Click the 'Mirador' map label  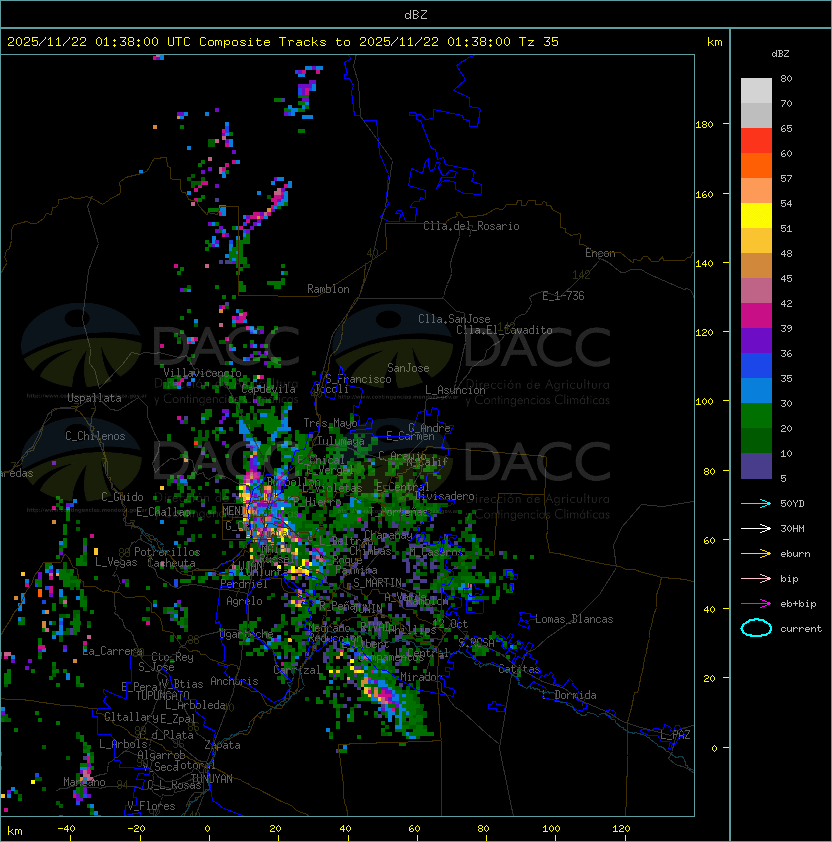pyautogui.click(x=422, y=677)
